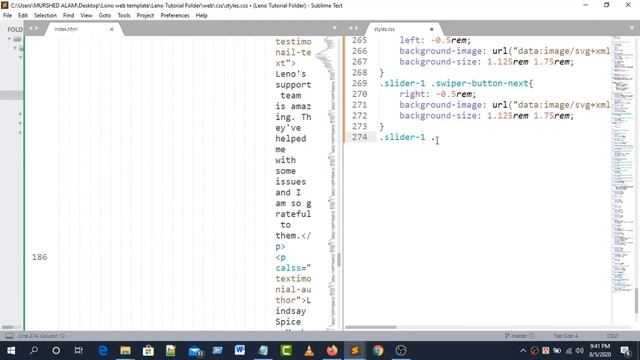Open OBS Studio from the taskbar
640x360 pixels.
click(x=401, y=351)
